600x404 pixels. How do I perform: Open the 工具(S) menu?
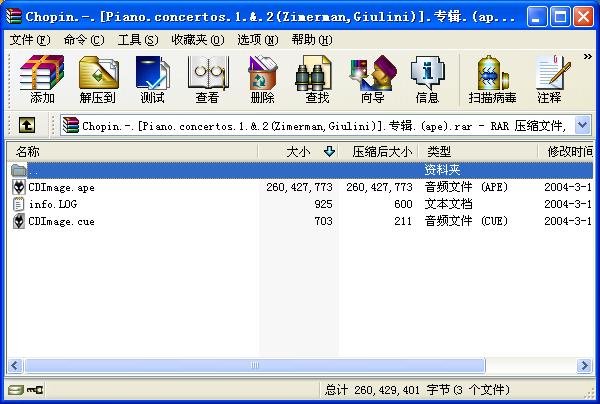click(138, 40)
